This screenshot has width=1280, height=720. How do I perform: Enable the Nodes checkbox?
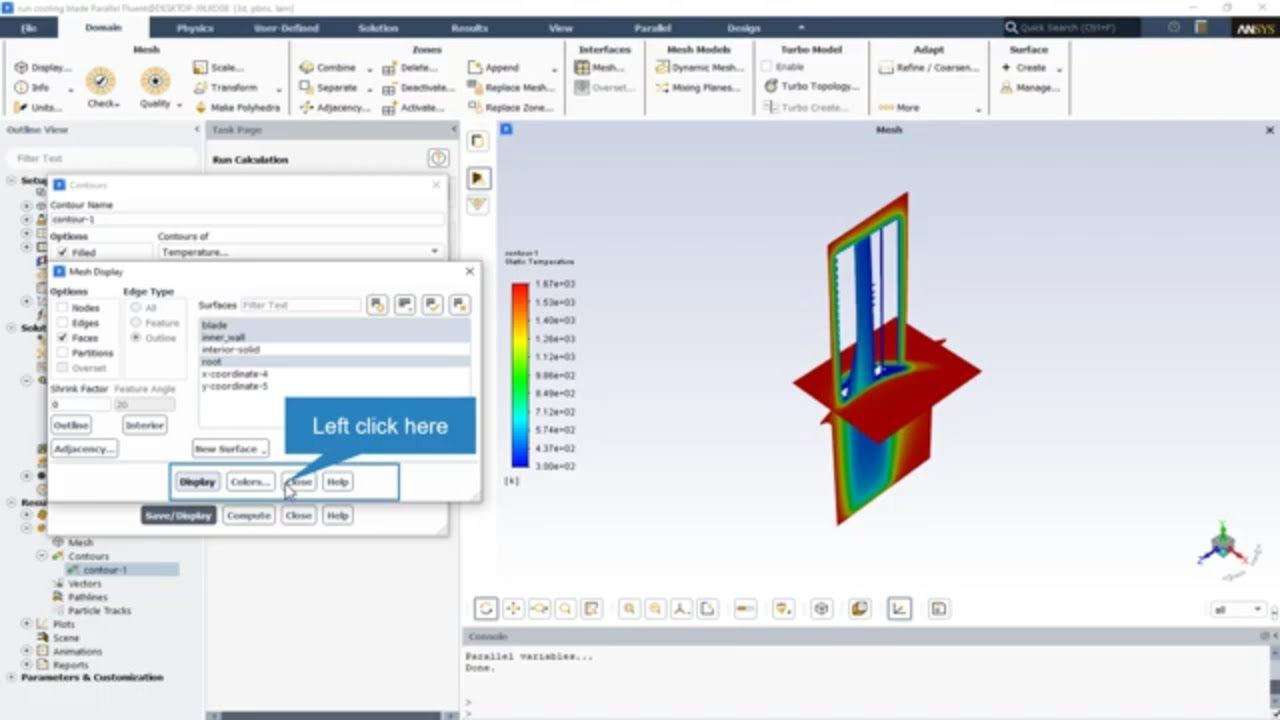63,308
